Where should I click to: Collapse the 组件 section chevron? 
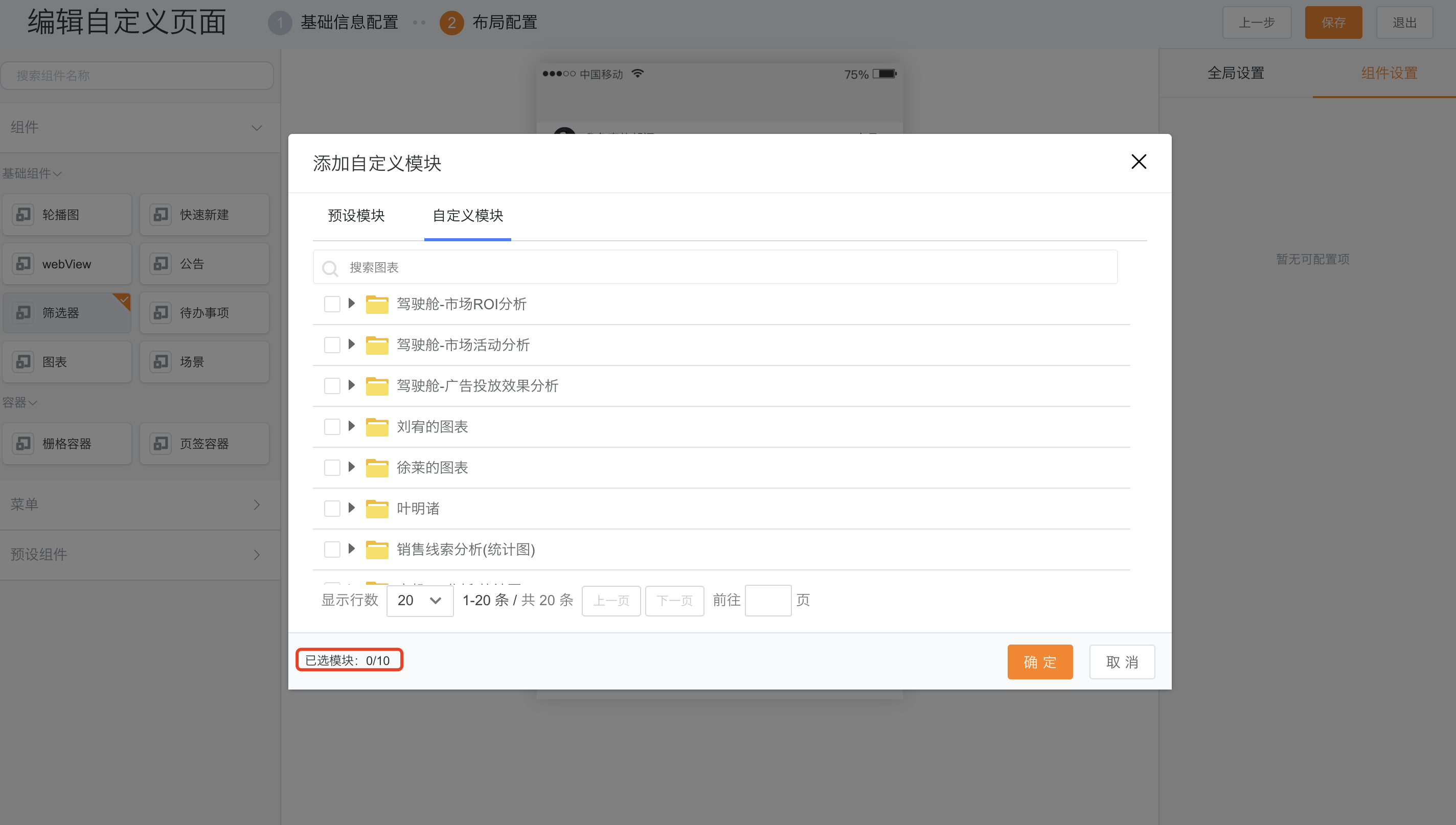pos(257,127)
